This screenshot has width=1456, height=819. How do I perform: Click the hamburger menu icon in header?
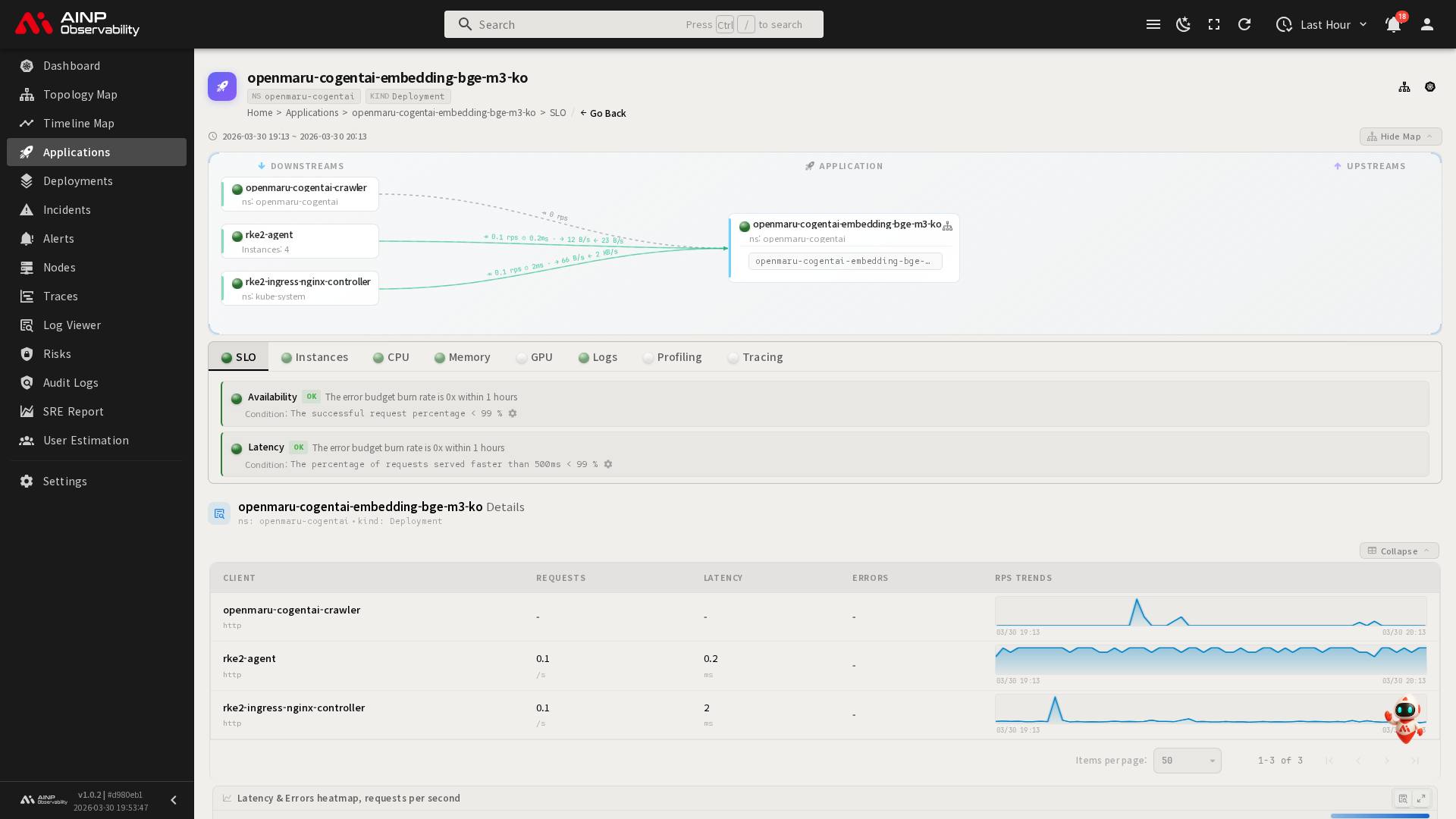click(x=1153, y=24)
